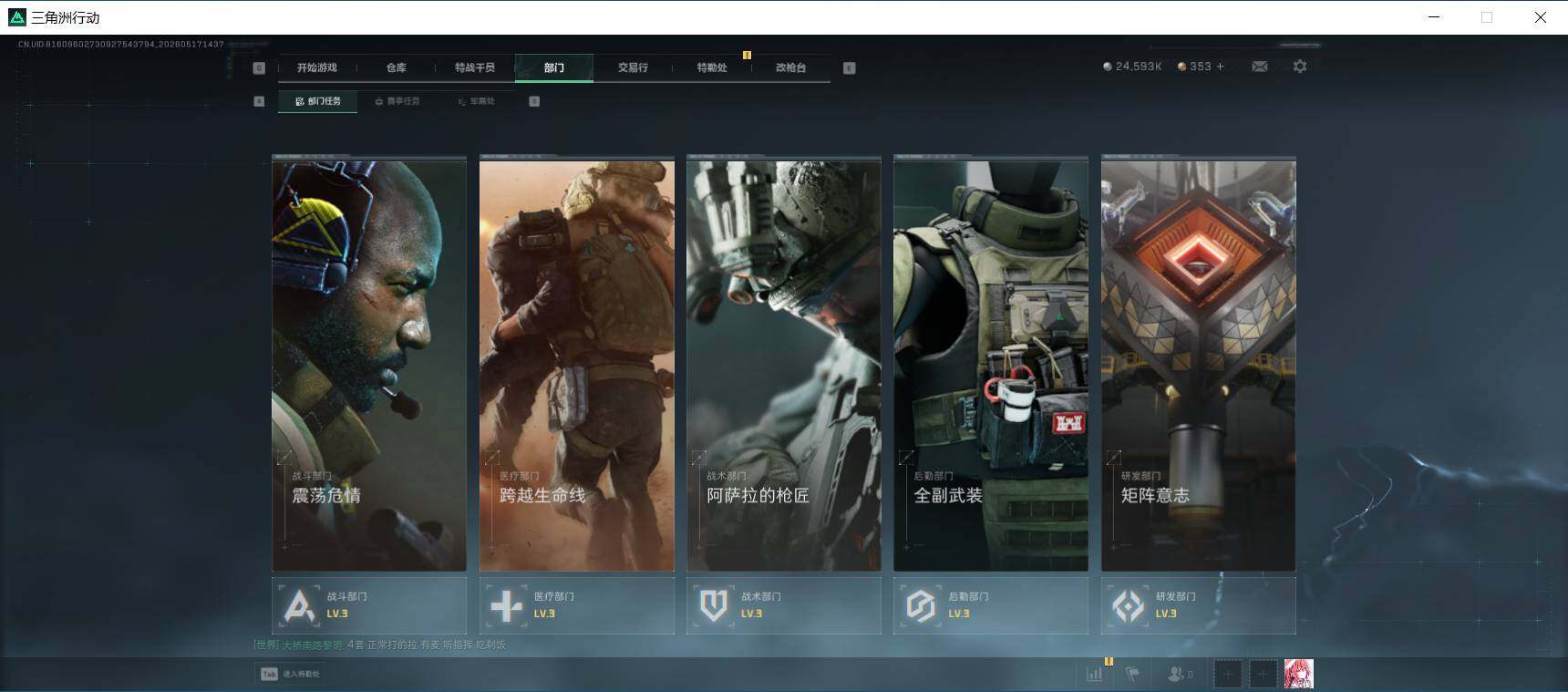Open the bar-chart statistics icon

tap(1095, 674)
